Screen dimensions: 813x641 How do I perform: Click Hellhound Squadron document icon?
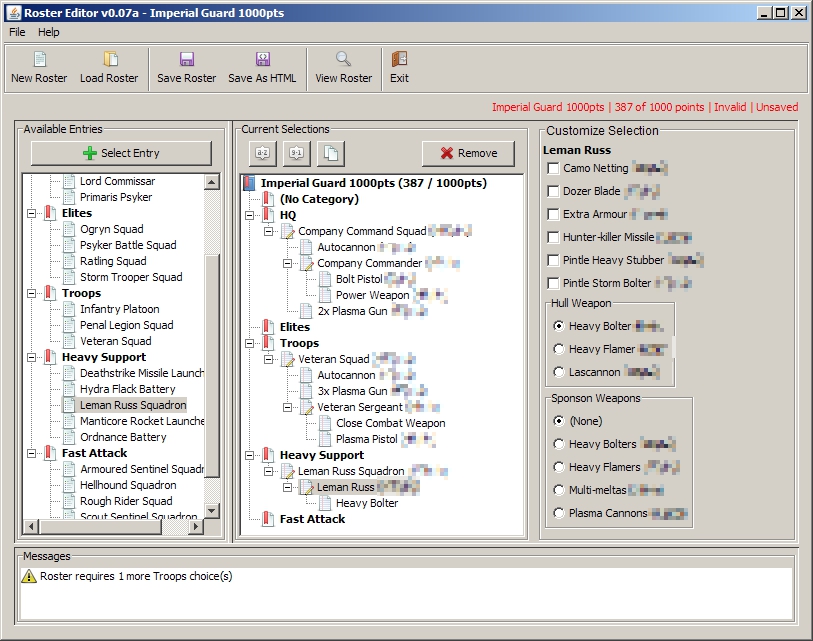69,485
